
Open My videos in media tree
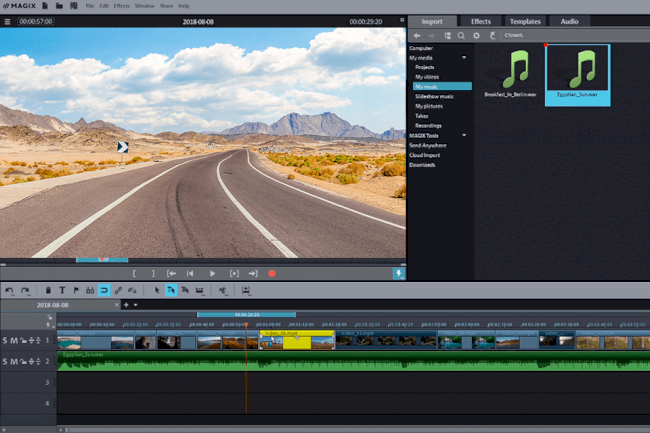point(427,77)
